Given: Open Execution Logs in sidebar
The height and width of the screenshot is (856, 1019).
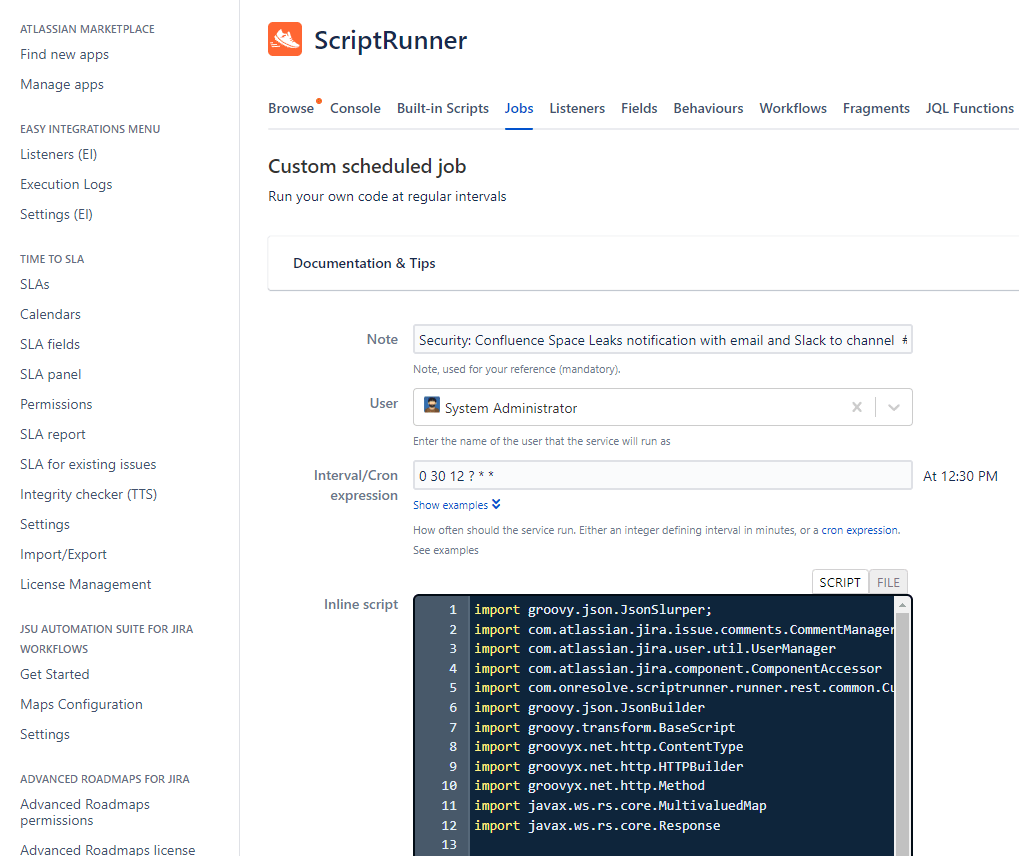Looking at the screenshot, I should (66, 184).
